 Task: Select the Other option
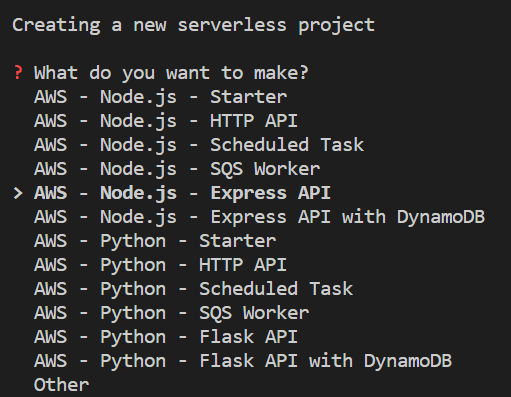pyautogui.click(x=61, y=385)
